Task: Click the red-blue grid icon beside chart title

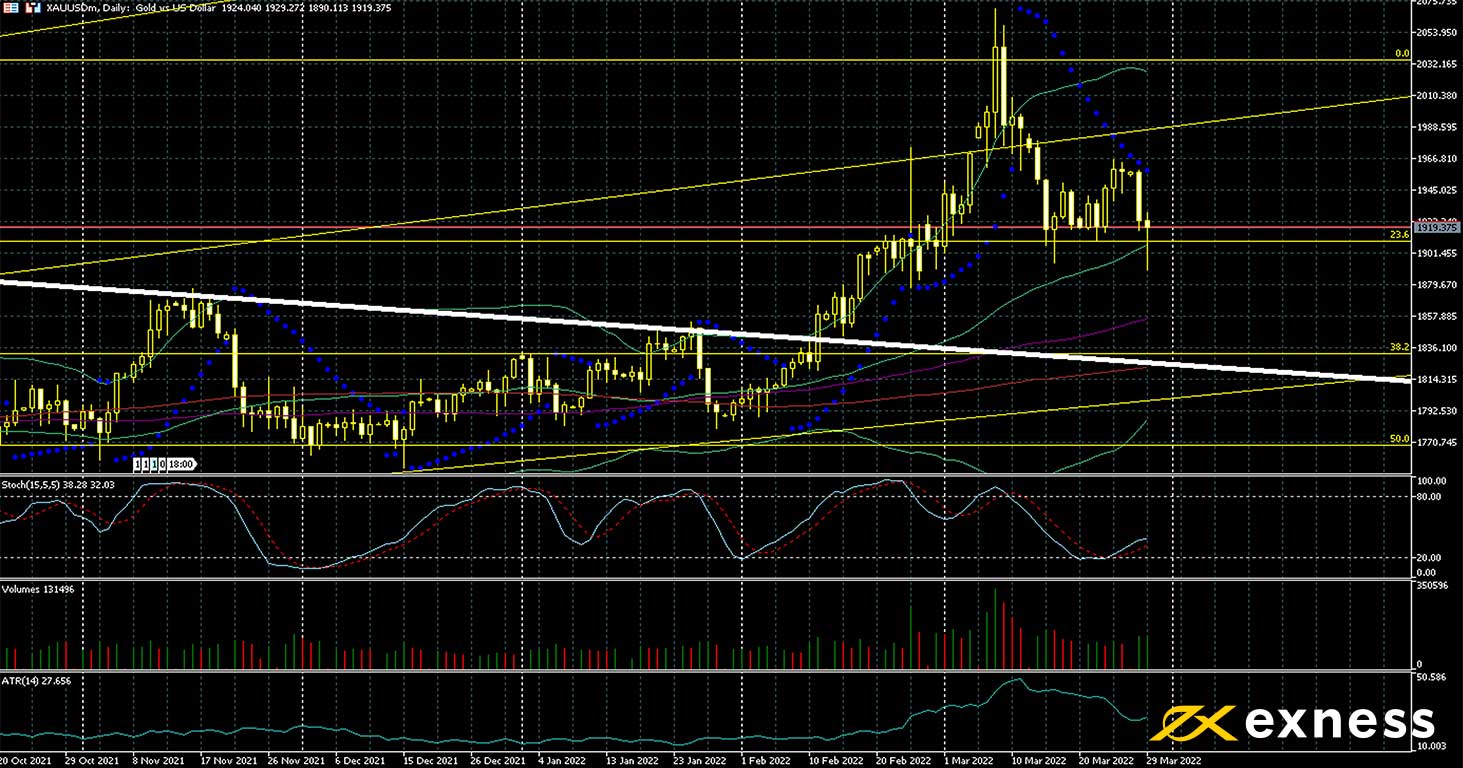Action: (x=10, y=6)
